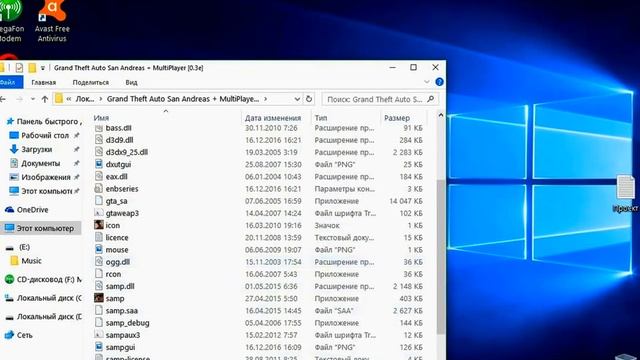Open Изображения in navigation pane

click(46, 177)
